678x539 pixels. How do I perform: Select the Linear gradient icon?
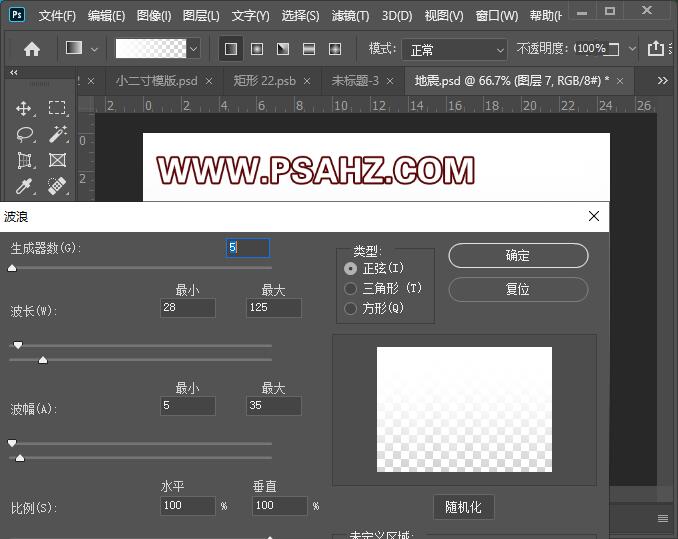pyautogui.click(x=231, y=49)
